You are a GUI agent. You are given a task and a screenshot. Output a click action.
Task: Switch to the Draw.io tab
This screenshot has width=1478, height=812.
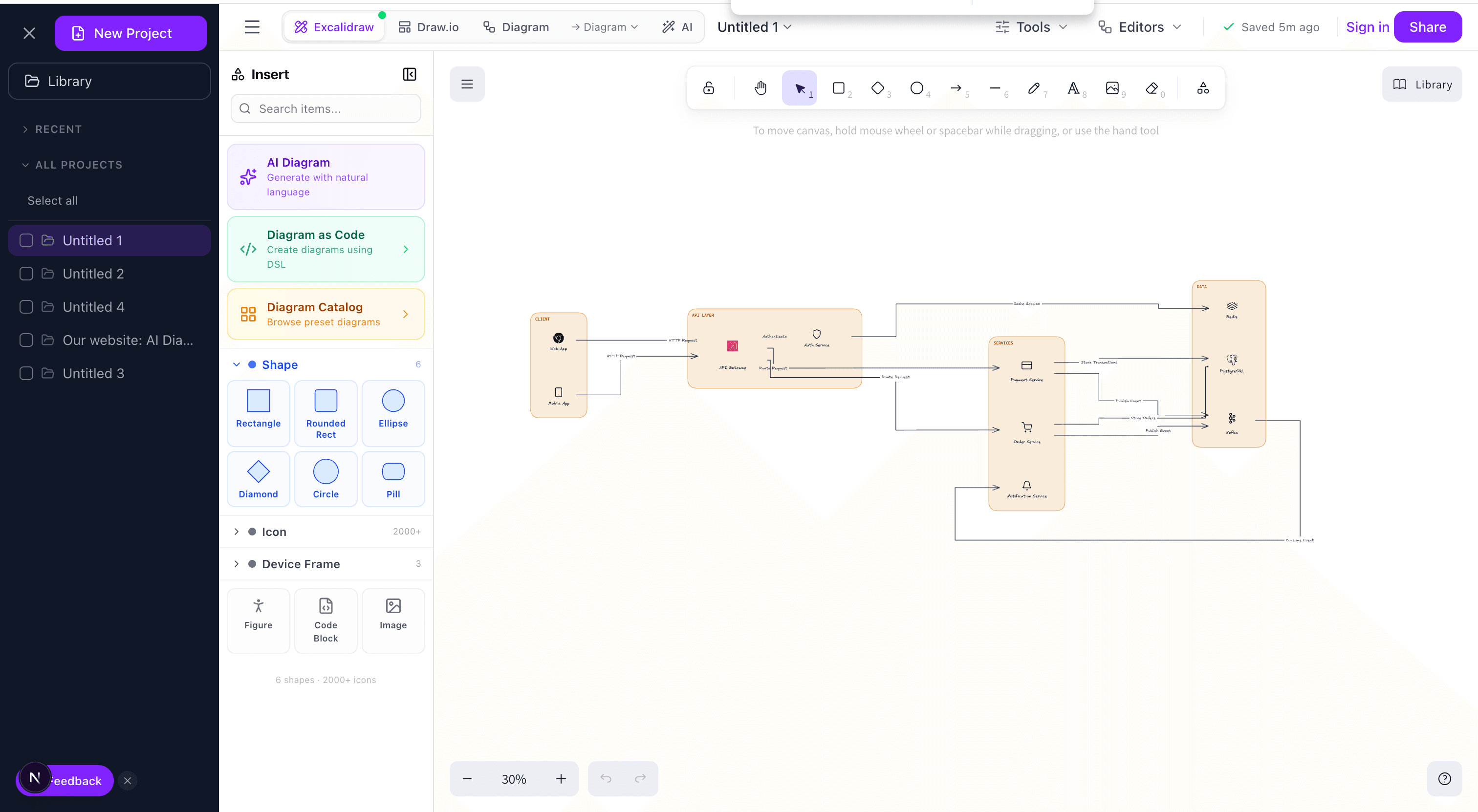(428, 27)
